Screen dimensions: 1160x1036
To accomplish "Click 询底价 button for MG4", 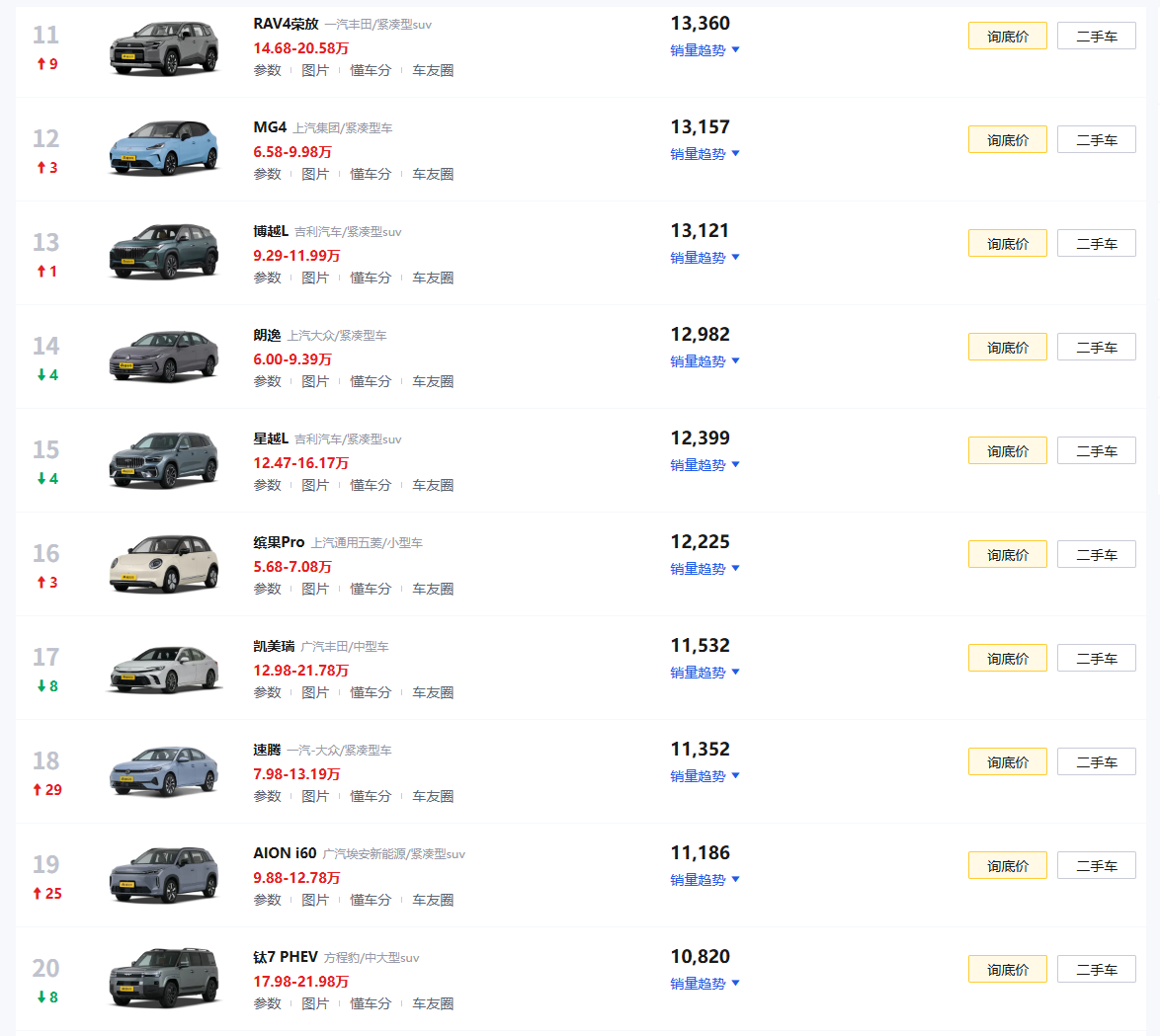I will coord(1007,140).
